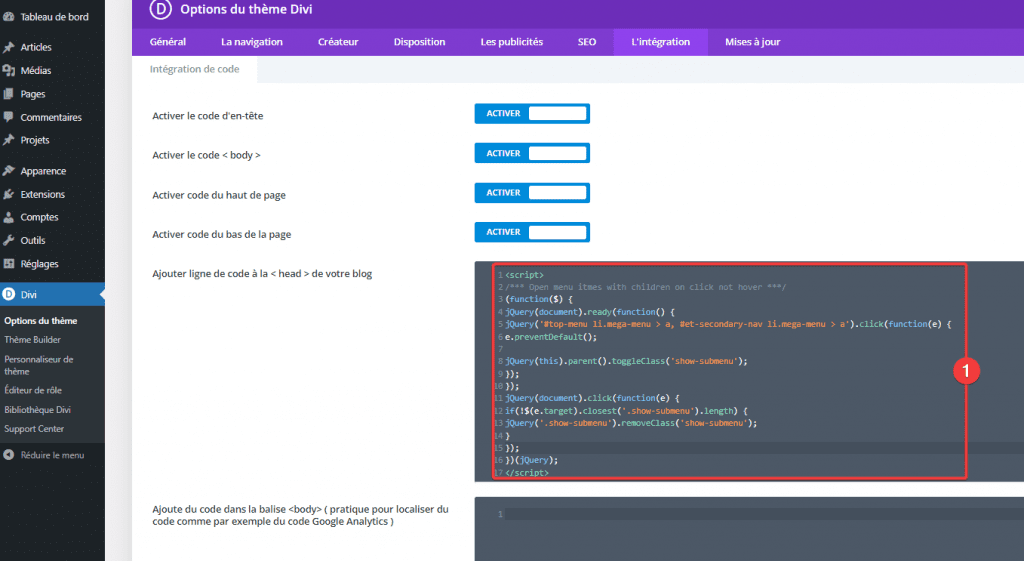Image resolution: width=1024 pixels, height=561 pixels.
Task: Open the Général tab
Action: (x=168, y=42)
